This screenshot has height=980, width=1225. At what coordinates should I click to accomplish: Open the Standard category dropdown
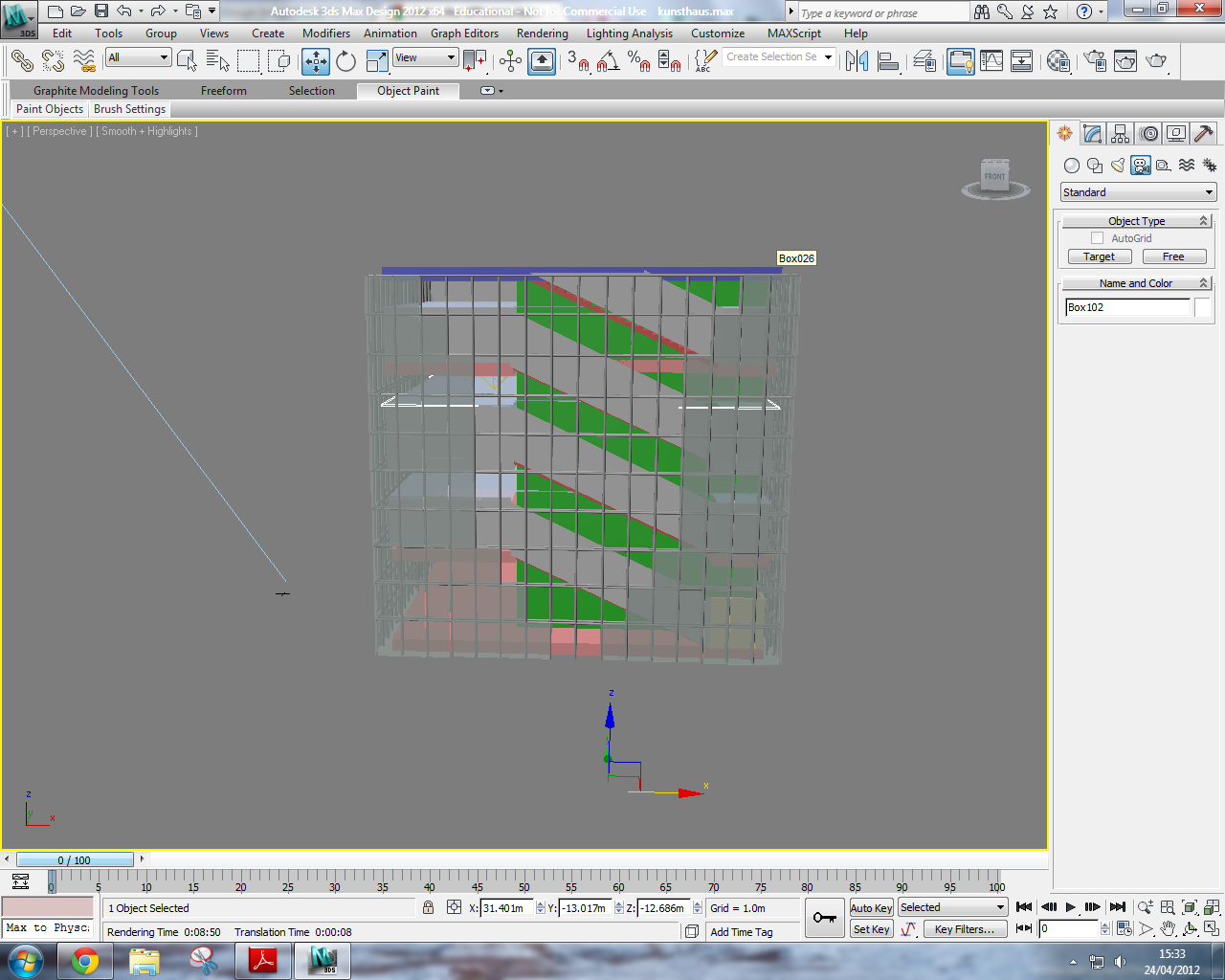click(1137, 192)
